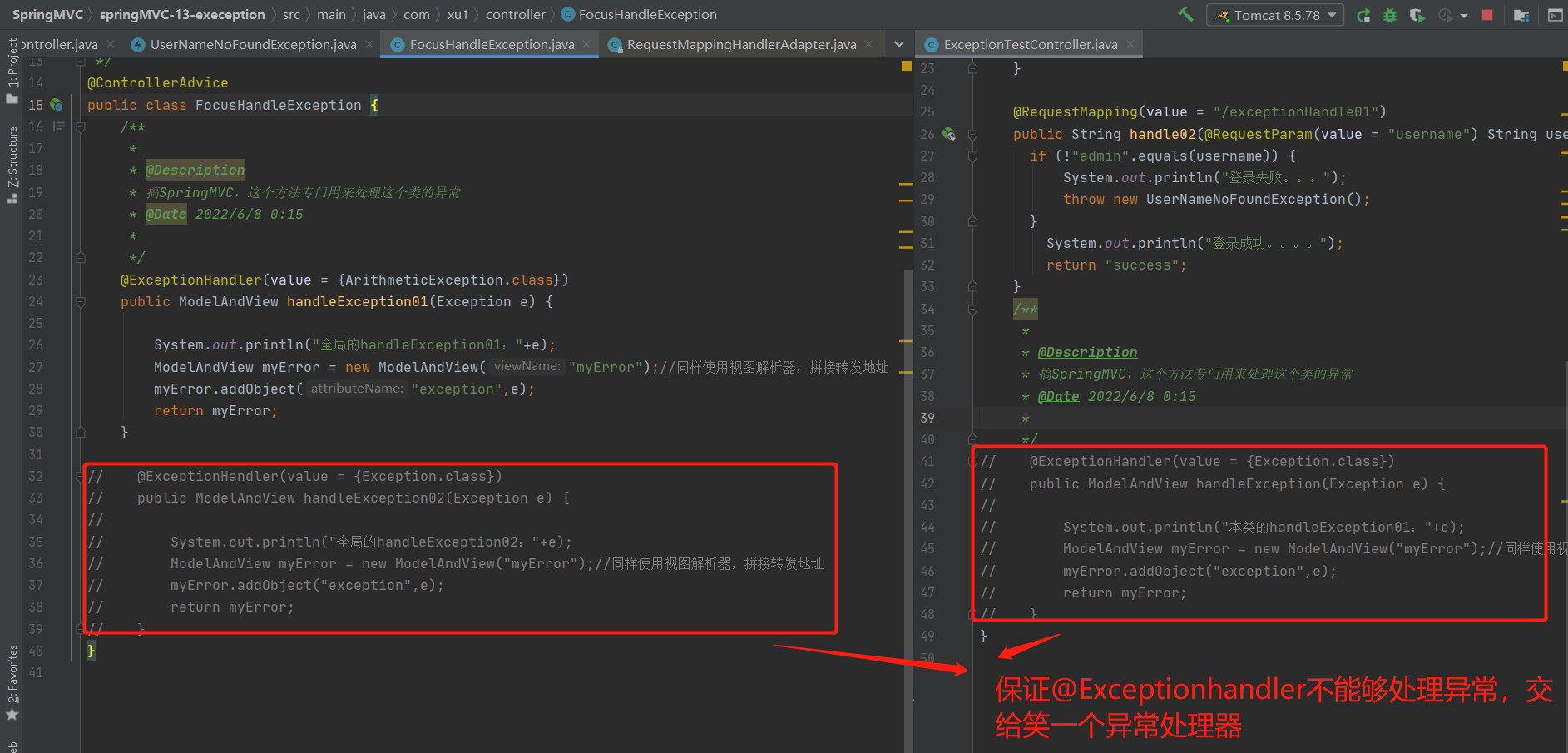Click the handleException01 method name on line 24

(357, 302)
